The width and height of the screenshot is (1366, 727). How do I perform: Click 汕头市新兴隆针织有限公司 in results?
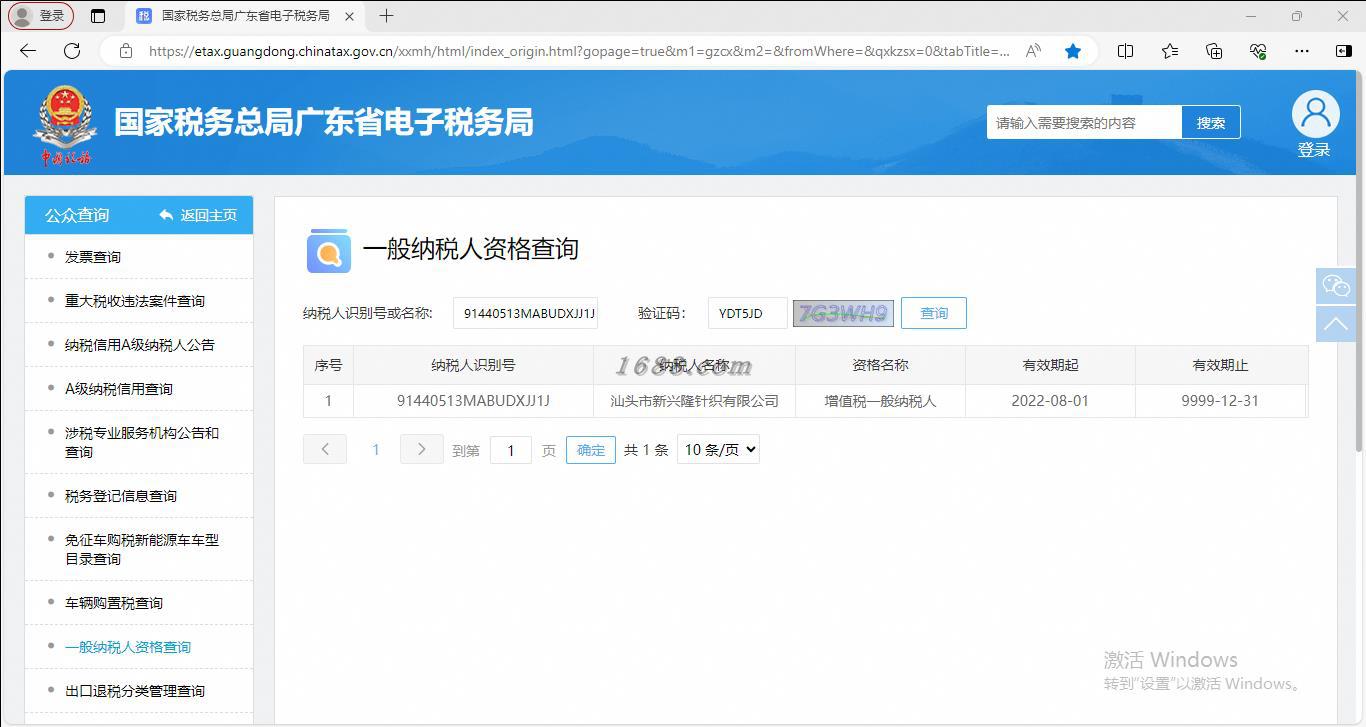click(x=694, y=401)
